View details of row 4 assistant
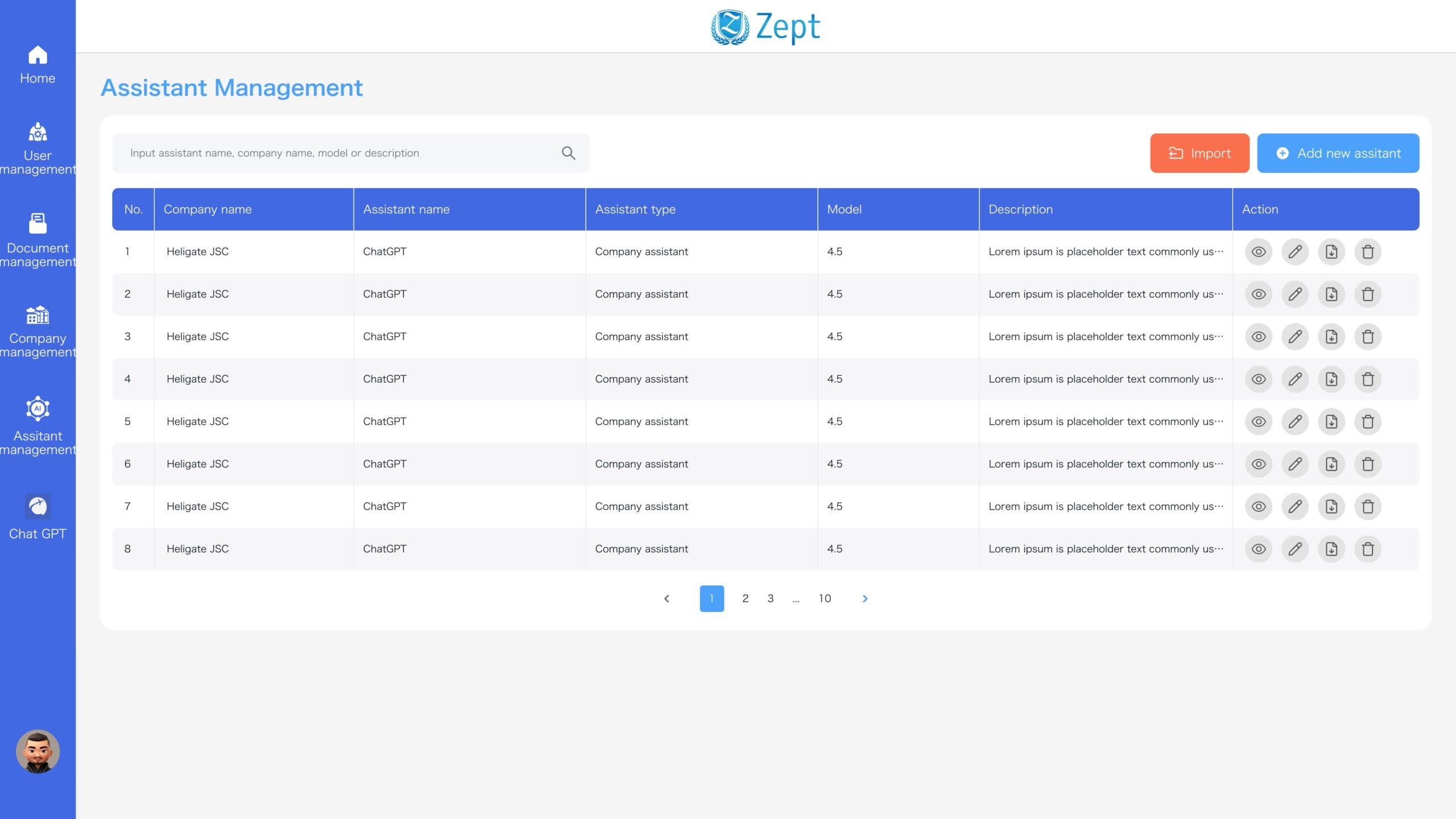1456x819 pixels. point(1259,379)
